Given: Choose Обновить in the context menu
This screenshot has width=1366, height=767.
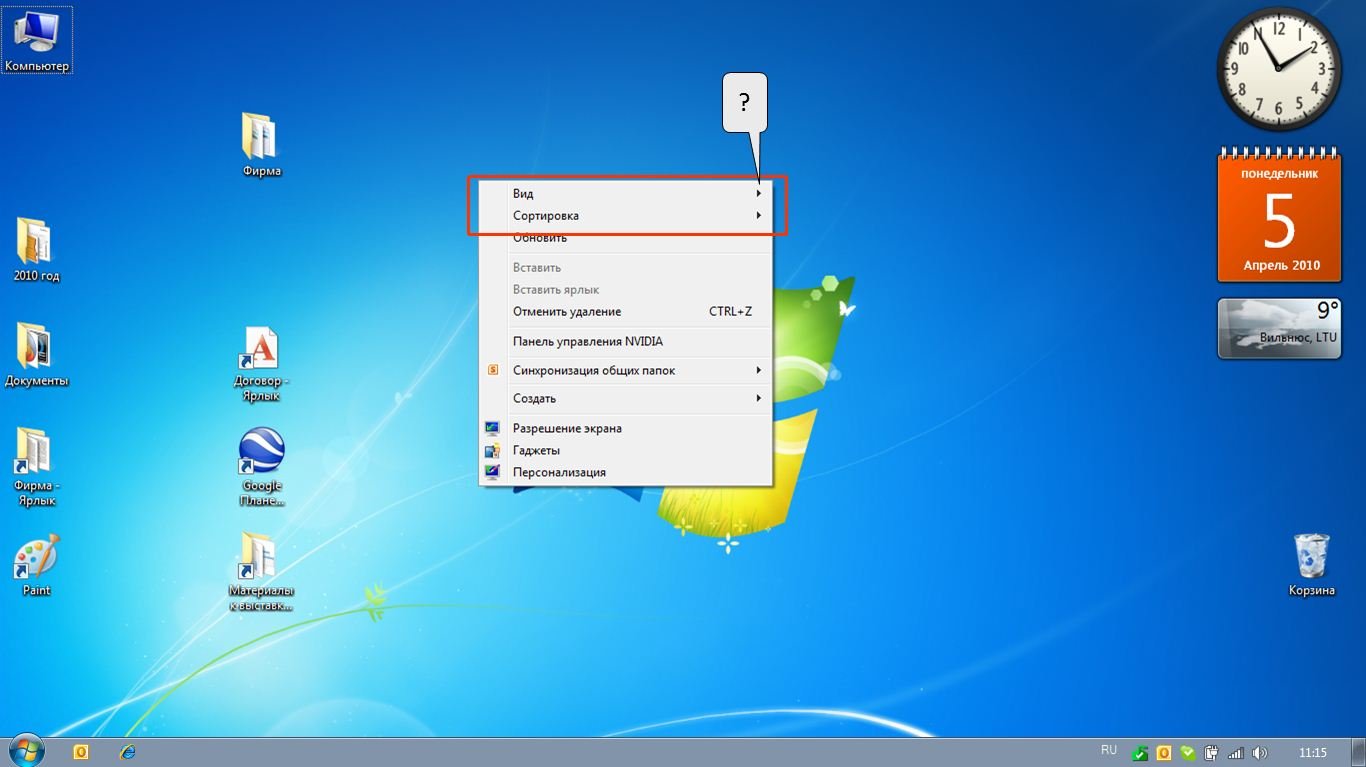Looking at the screenshot, I should (540, 239).
